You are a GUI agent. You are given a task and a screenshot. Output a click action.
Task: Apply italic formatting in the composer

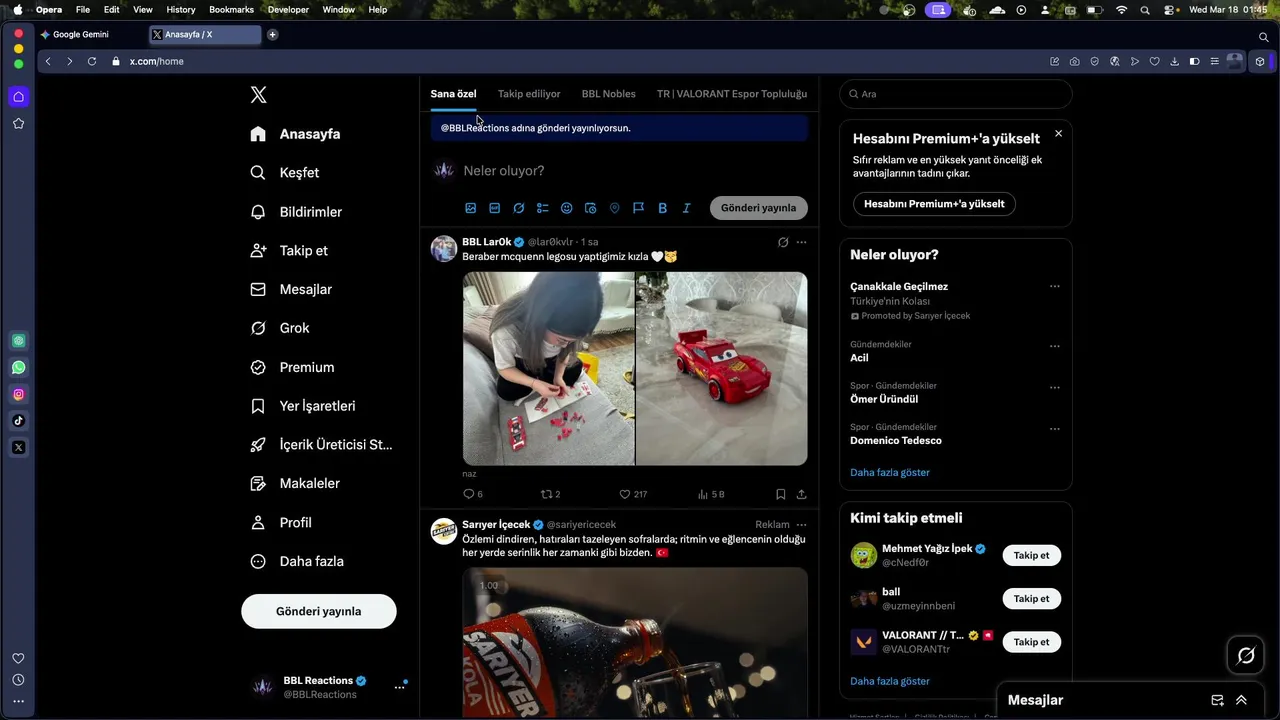coord(686,208)
